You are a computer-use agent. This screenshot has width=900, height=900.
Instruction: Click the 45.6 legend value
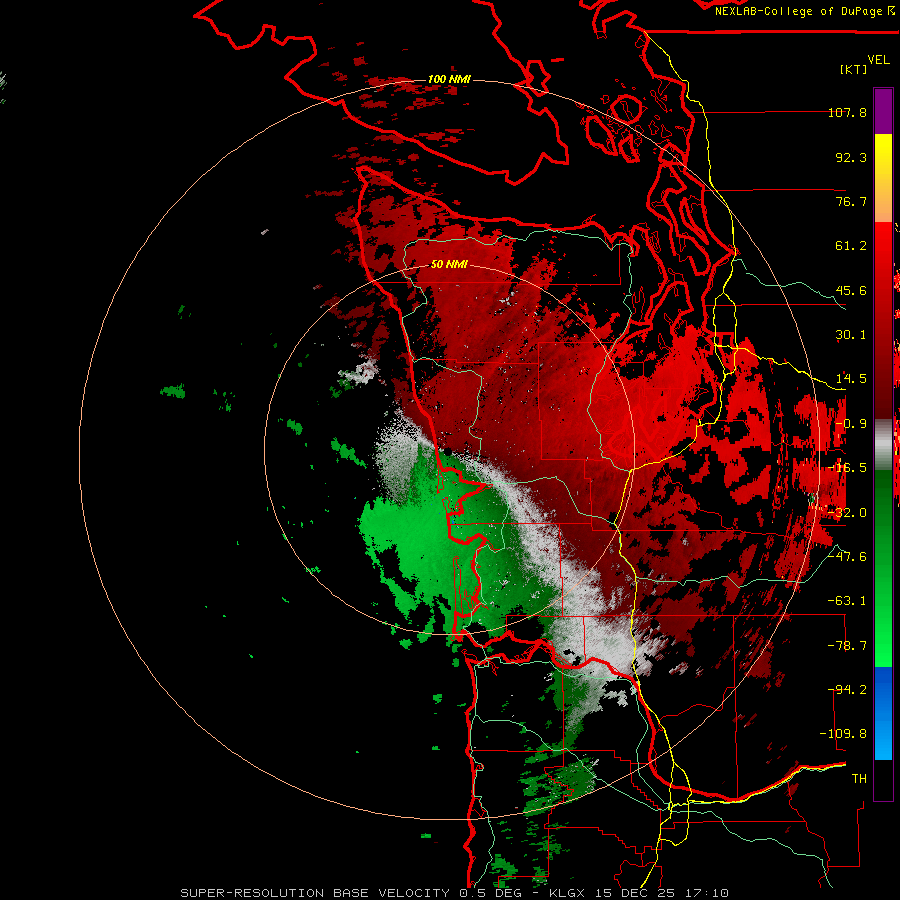tap(851, 290)
